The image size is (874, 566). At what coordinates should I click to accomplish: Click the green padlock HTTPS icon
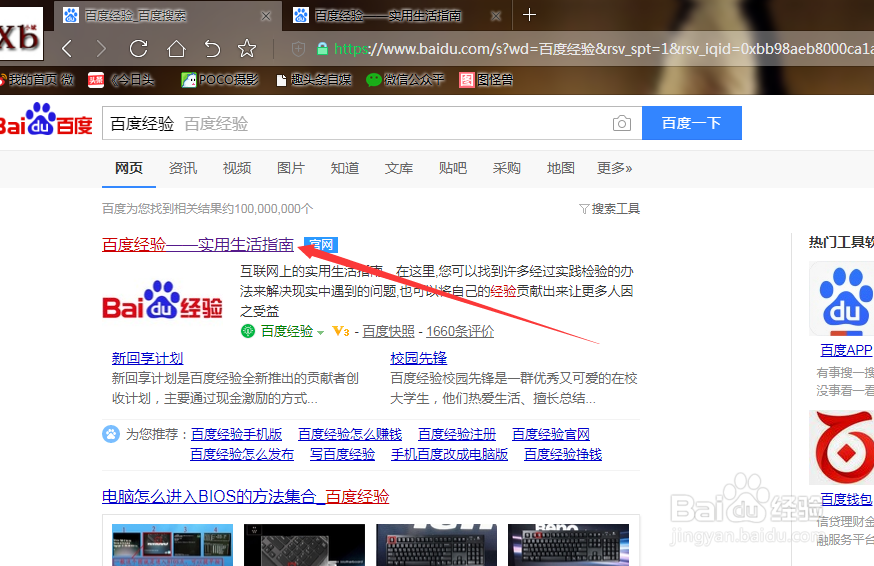pyautogui.click(x=322, y=49)
